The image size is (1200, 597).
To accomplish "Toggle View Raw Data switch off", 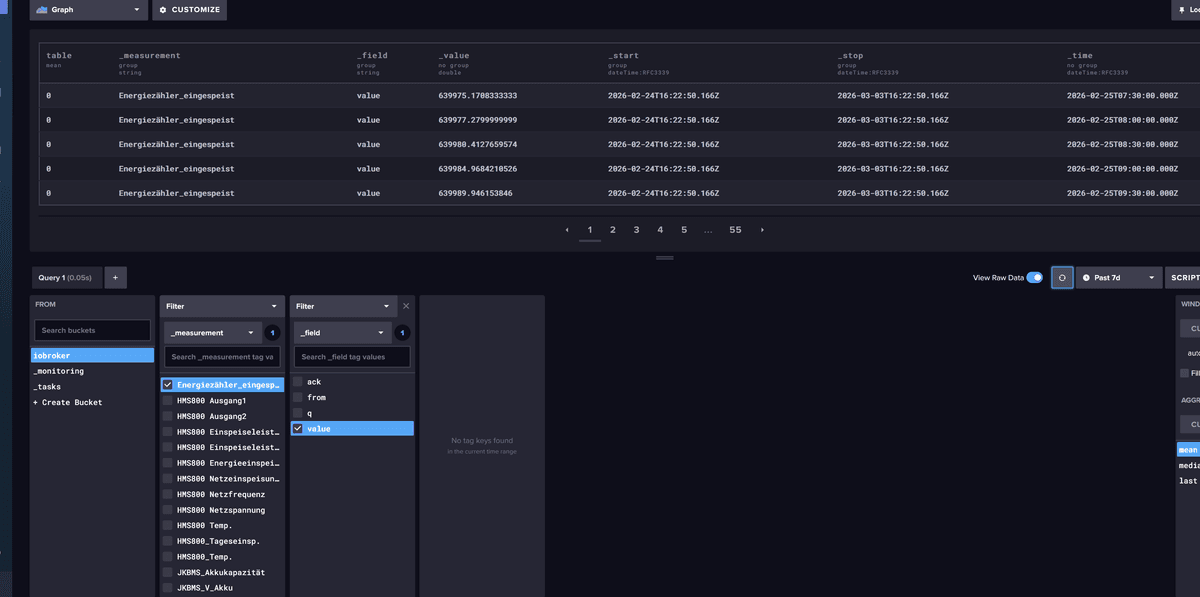I will click(1034, 277).
